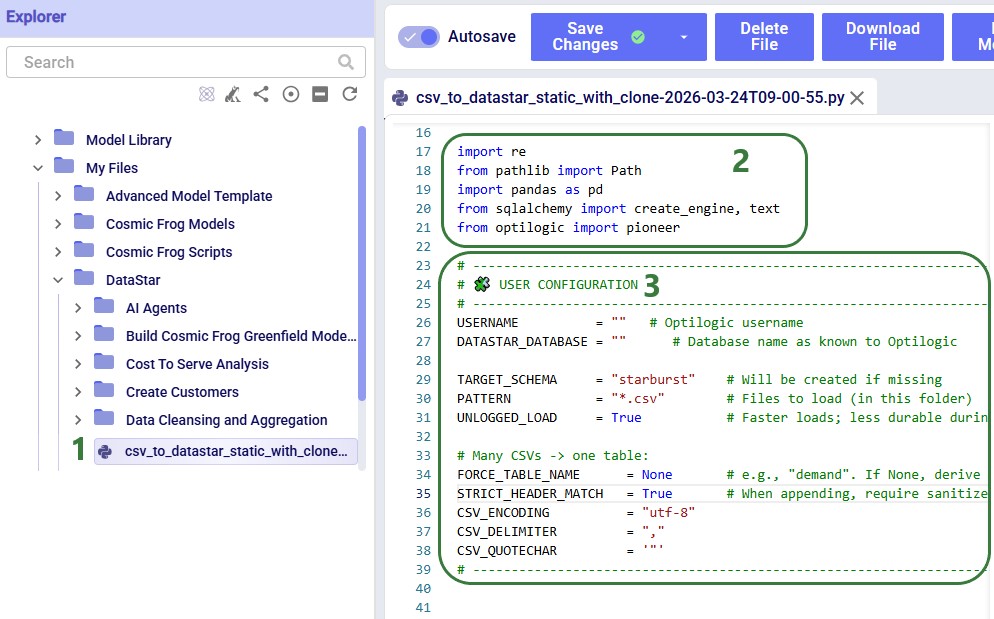Click the Delete File button
994x619 pixels.
point(764,37)
